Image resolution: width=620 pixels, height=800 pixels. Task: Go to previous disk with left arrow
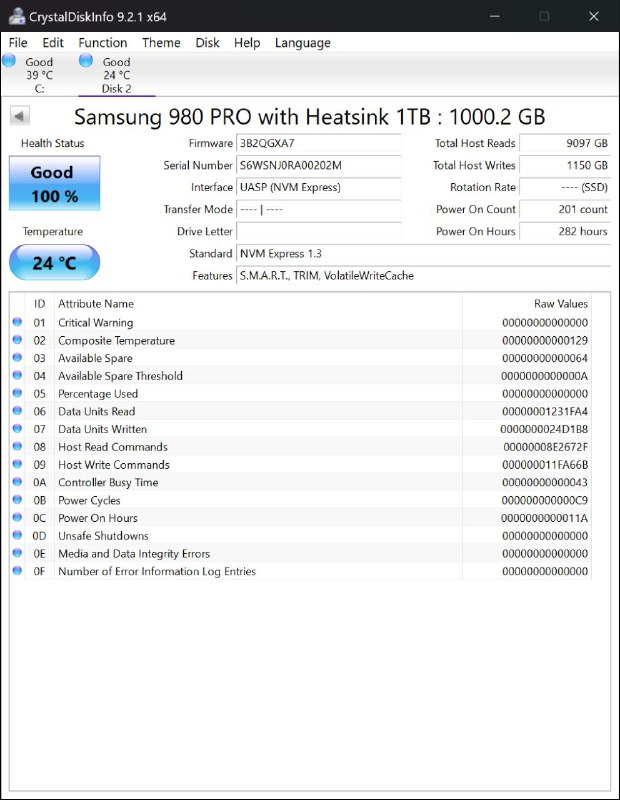pos(20,116)
